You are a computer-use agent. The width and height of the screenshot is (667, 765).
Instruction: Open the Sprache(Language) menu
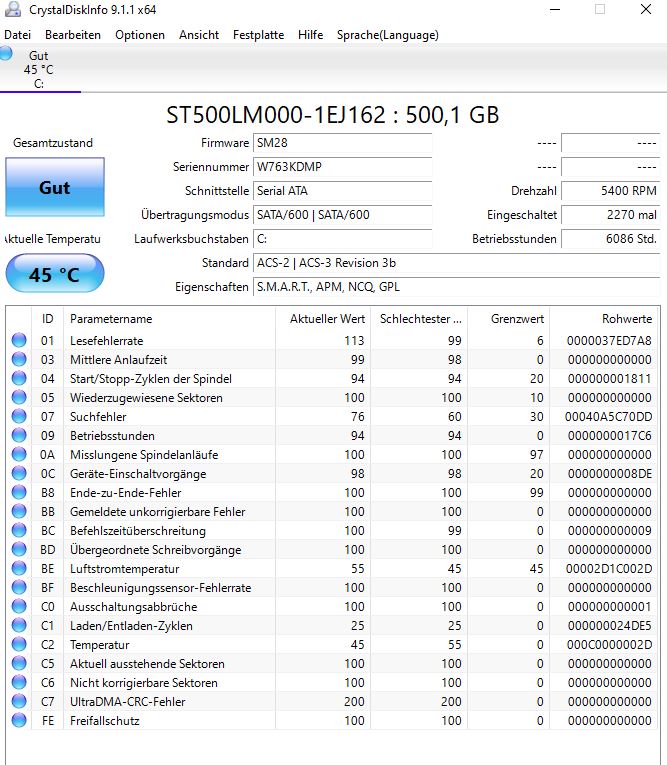[387, 35]
